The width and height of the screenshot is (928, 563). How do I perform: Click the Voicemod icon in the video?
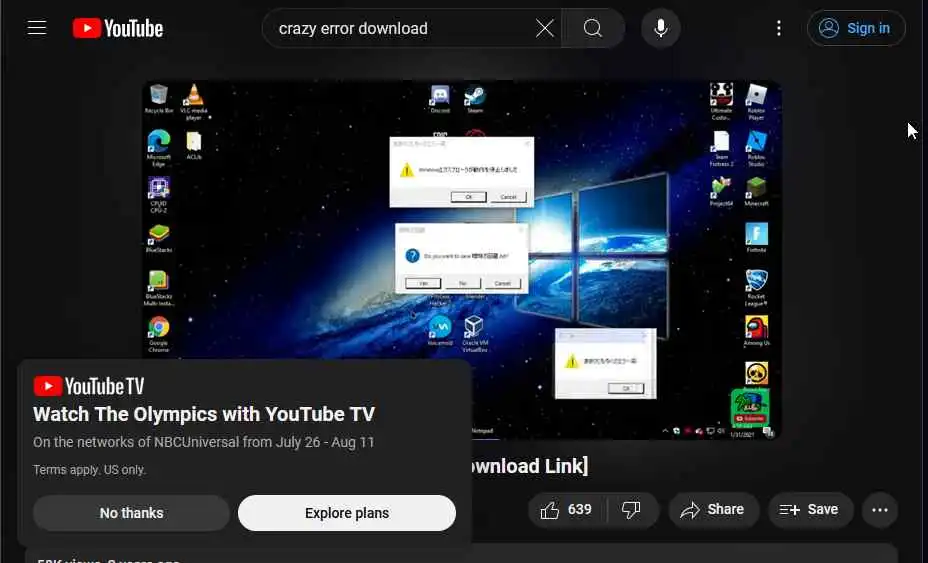440,330
